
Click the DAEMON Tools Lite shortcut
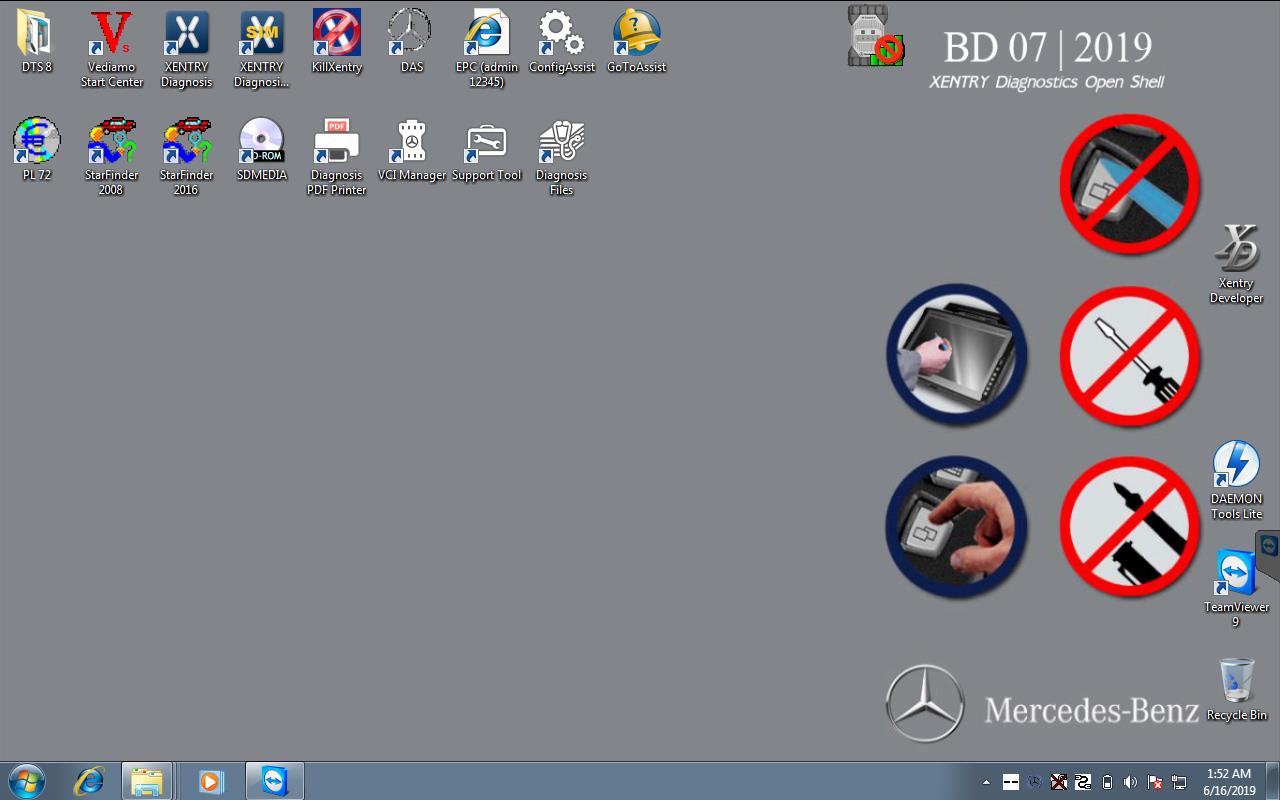click(x=1237, y=480)
